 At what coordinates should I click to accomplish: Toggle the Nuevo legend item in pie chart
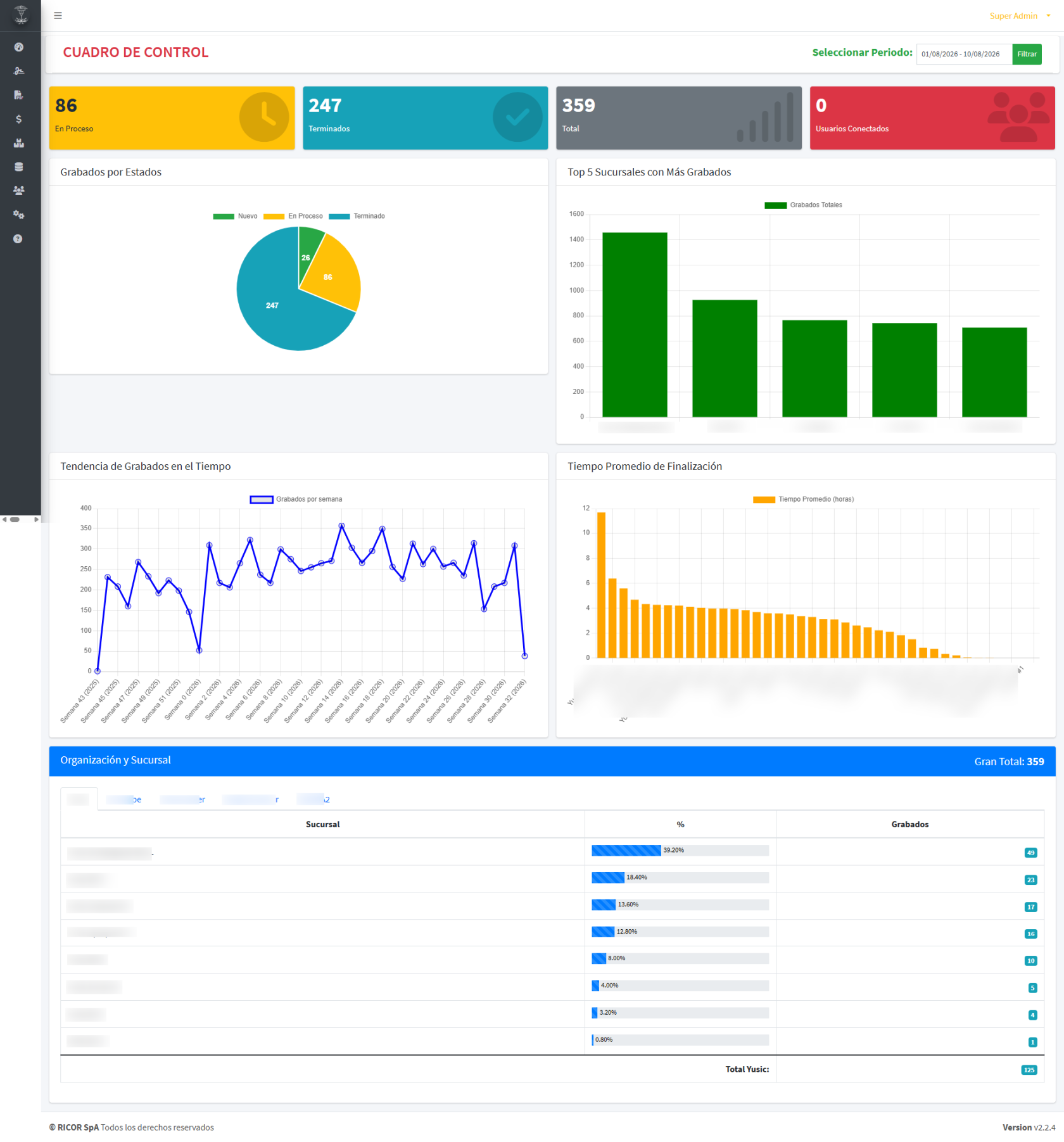tap(235, 216)
